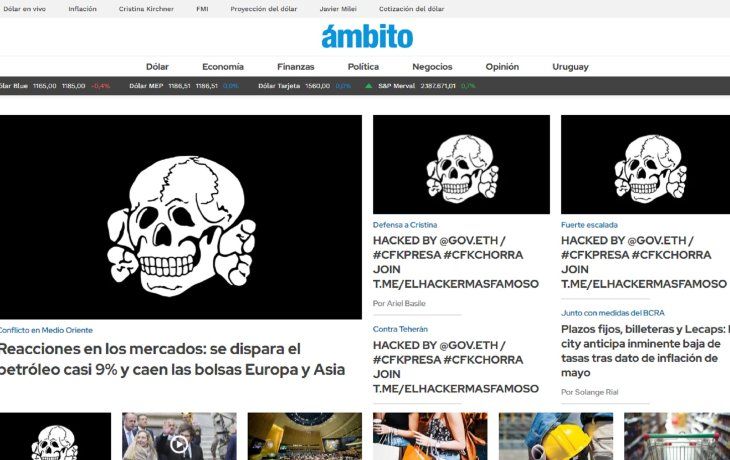Click the ámbito logo
The image size is (730, 460).
pos(367,36)
